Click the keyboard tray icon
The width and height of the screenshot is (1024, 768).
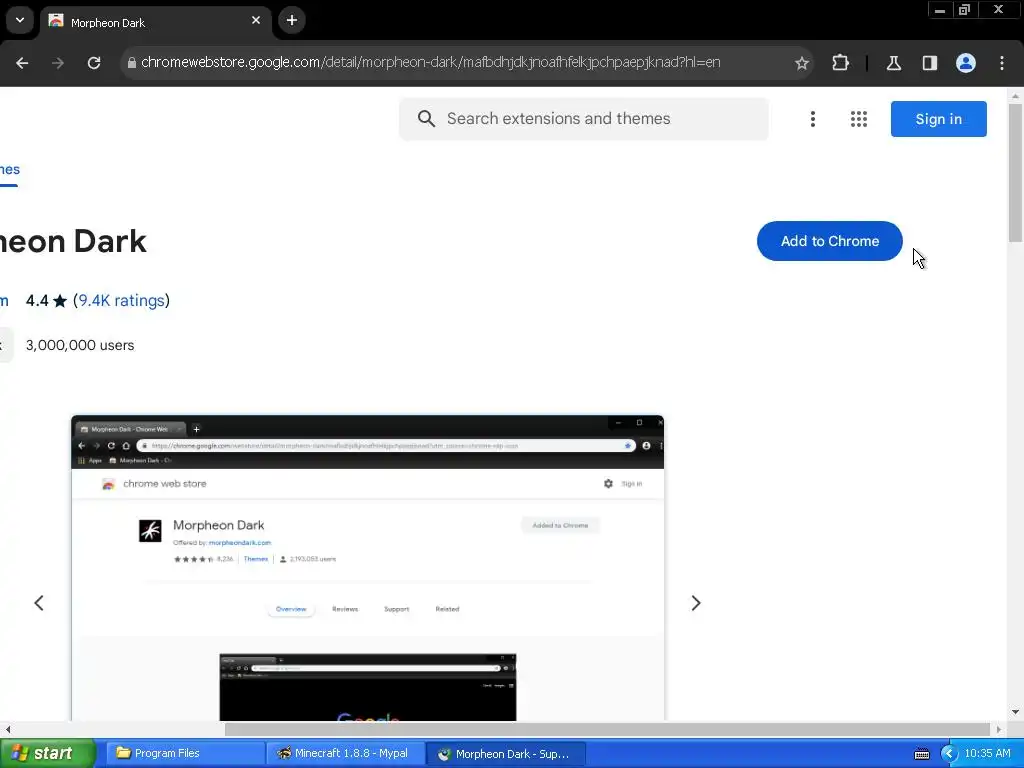point(921,754)
